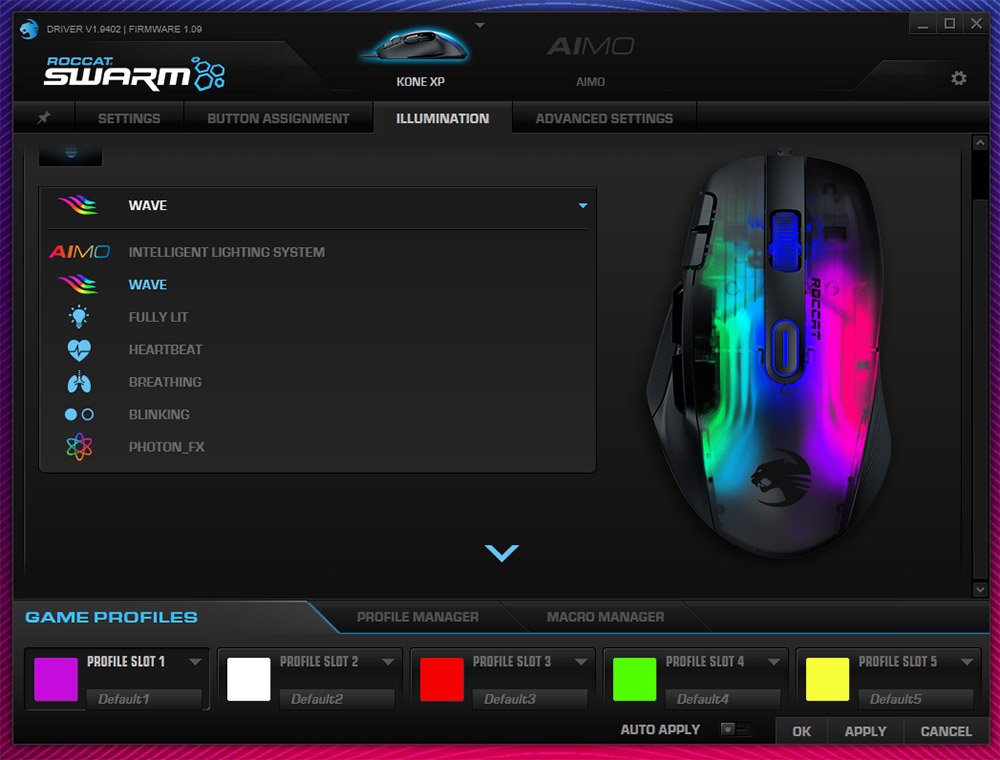
Task: Click the Default4 profile name field
Action: tap(723, 699)
